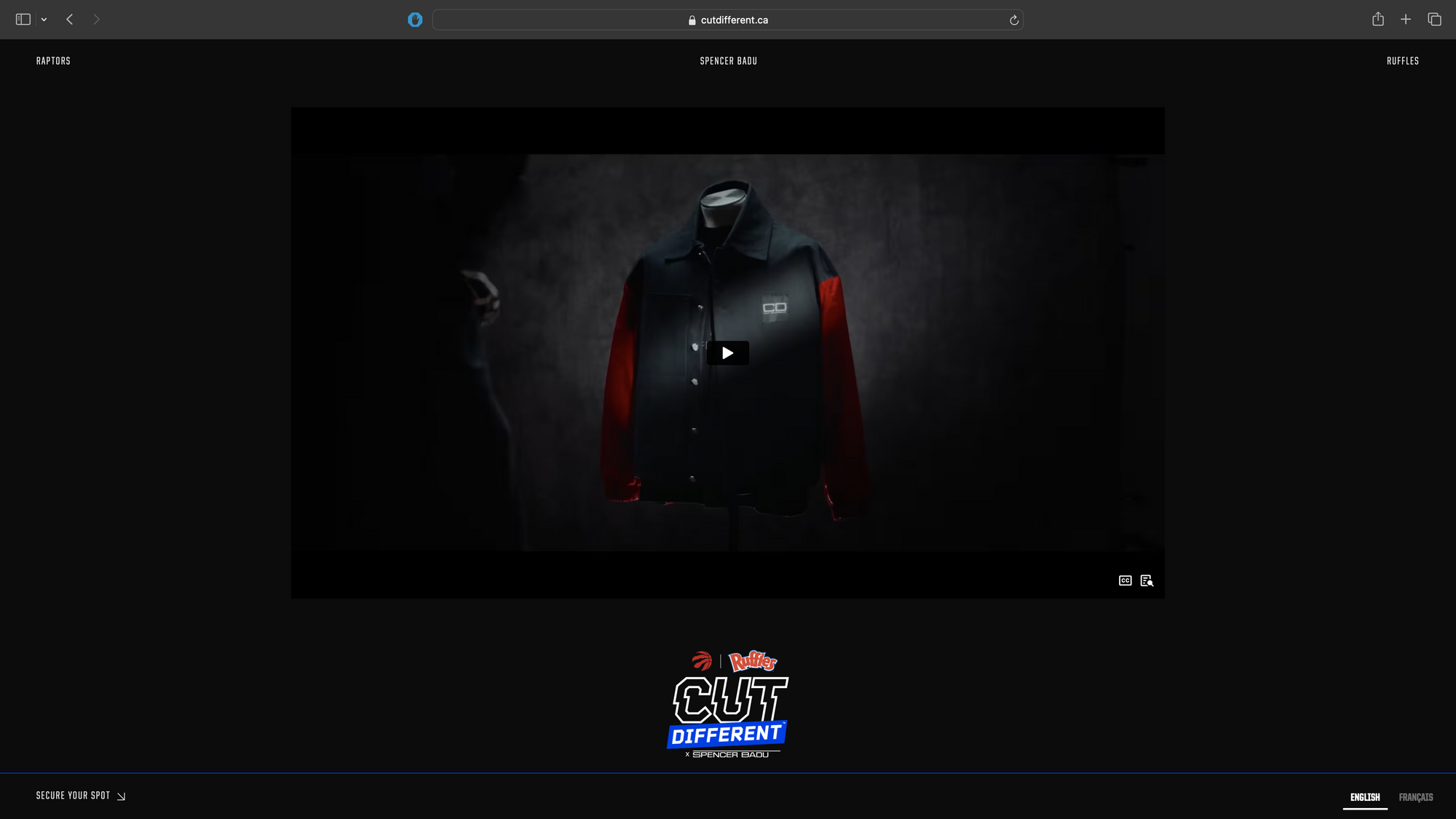Show the tab overview
Screen dimensions: 1456x819
tap(1434, 20)
